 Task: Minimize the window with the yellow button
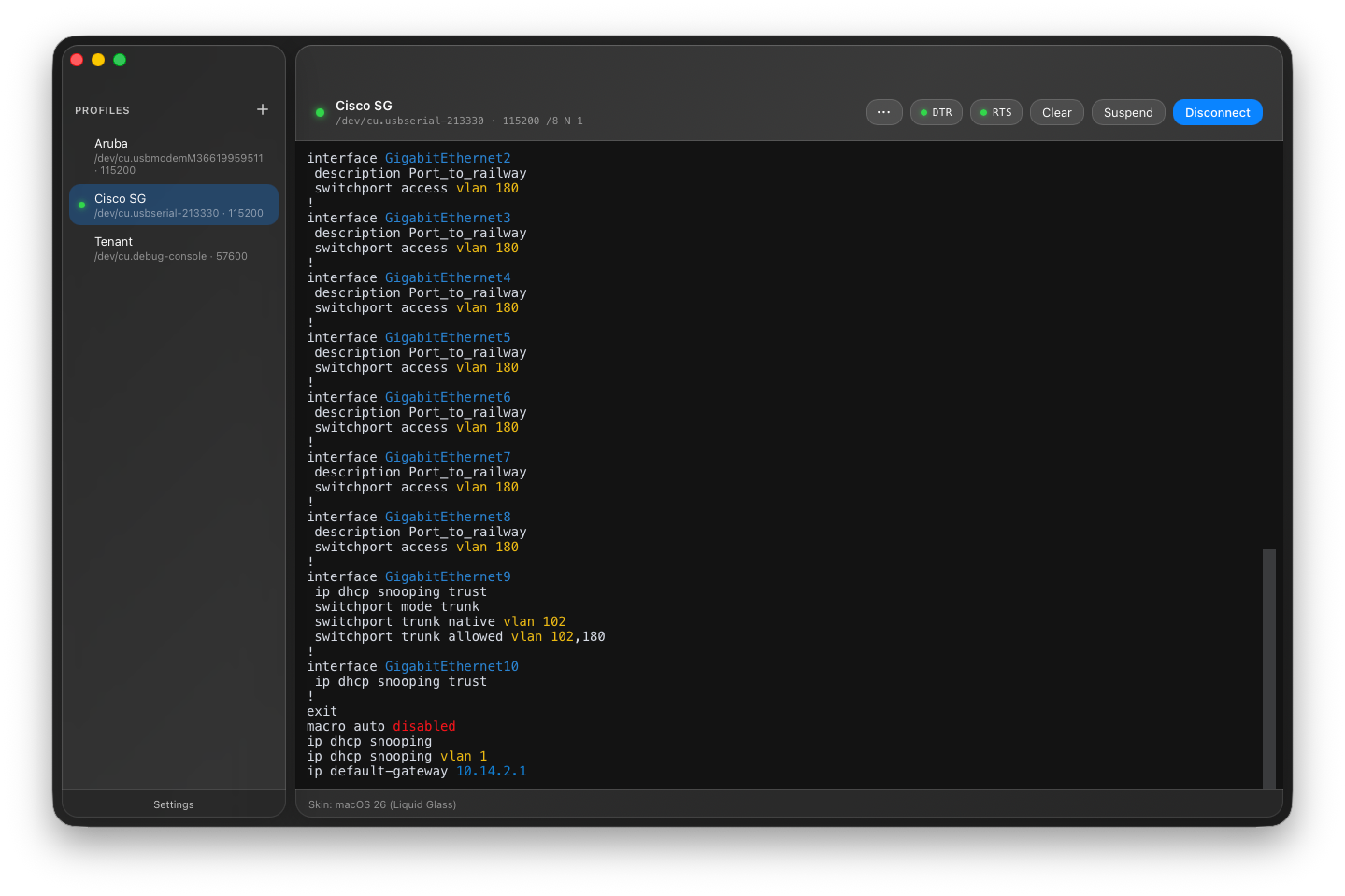pyautogui.click(x=98, y=60)
